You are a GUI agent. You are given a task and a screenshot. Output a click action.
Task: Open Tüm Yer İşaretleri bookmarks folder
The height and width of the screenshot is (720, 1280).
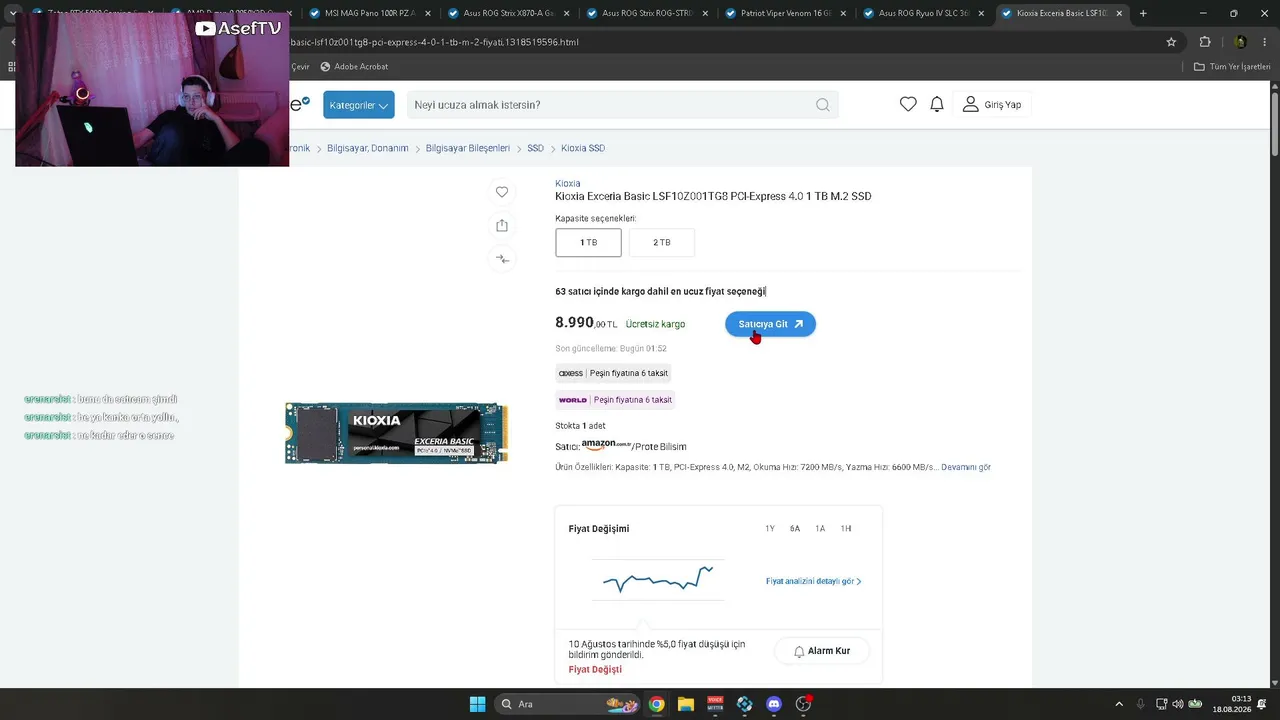[1233, 67]
